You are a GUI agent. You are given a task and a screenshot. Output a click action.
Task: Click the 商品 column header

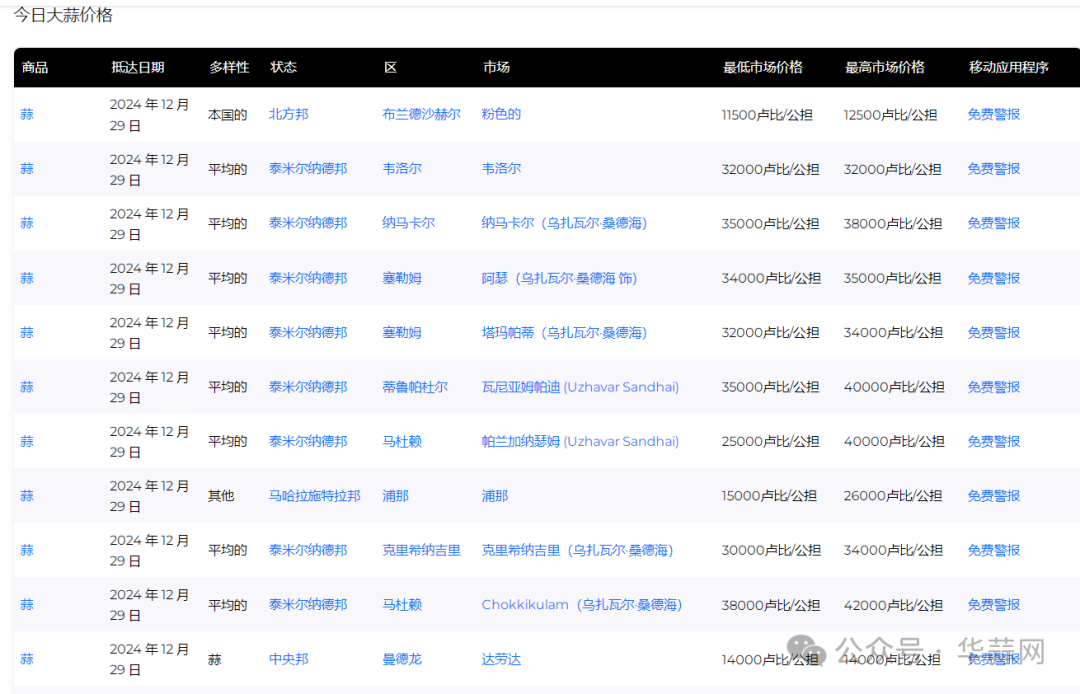(x=35, y=67)
